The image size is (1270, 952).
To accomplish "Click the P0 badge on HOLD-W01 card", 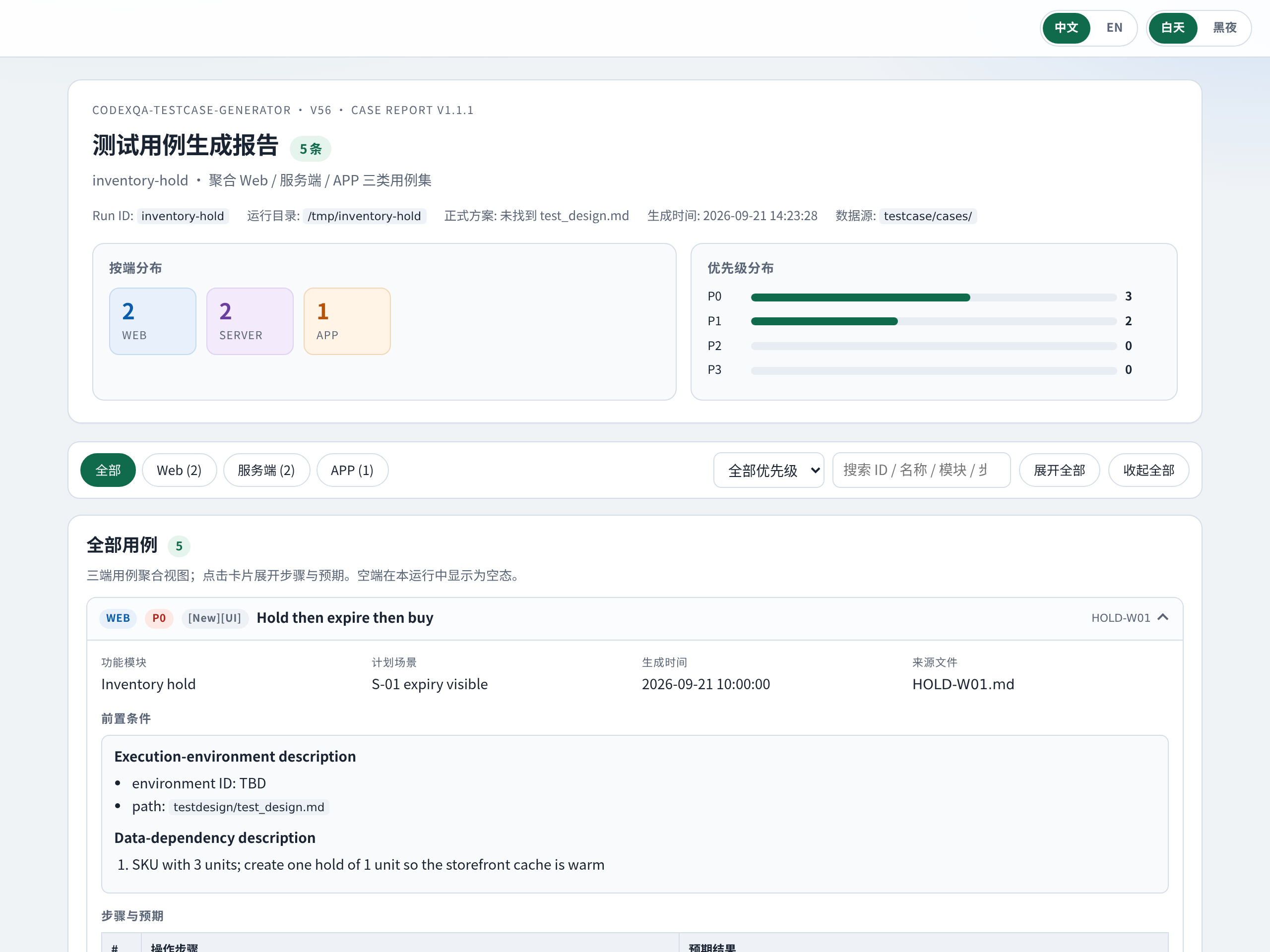I will click(159, 618).
